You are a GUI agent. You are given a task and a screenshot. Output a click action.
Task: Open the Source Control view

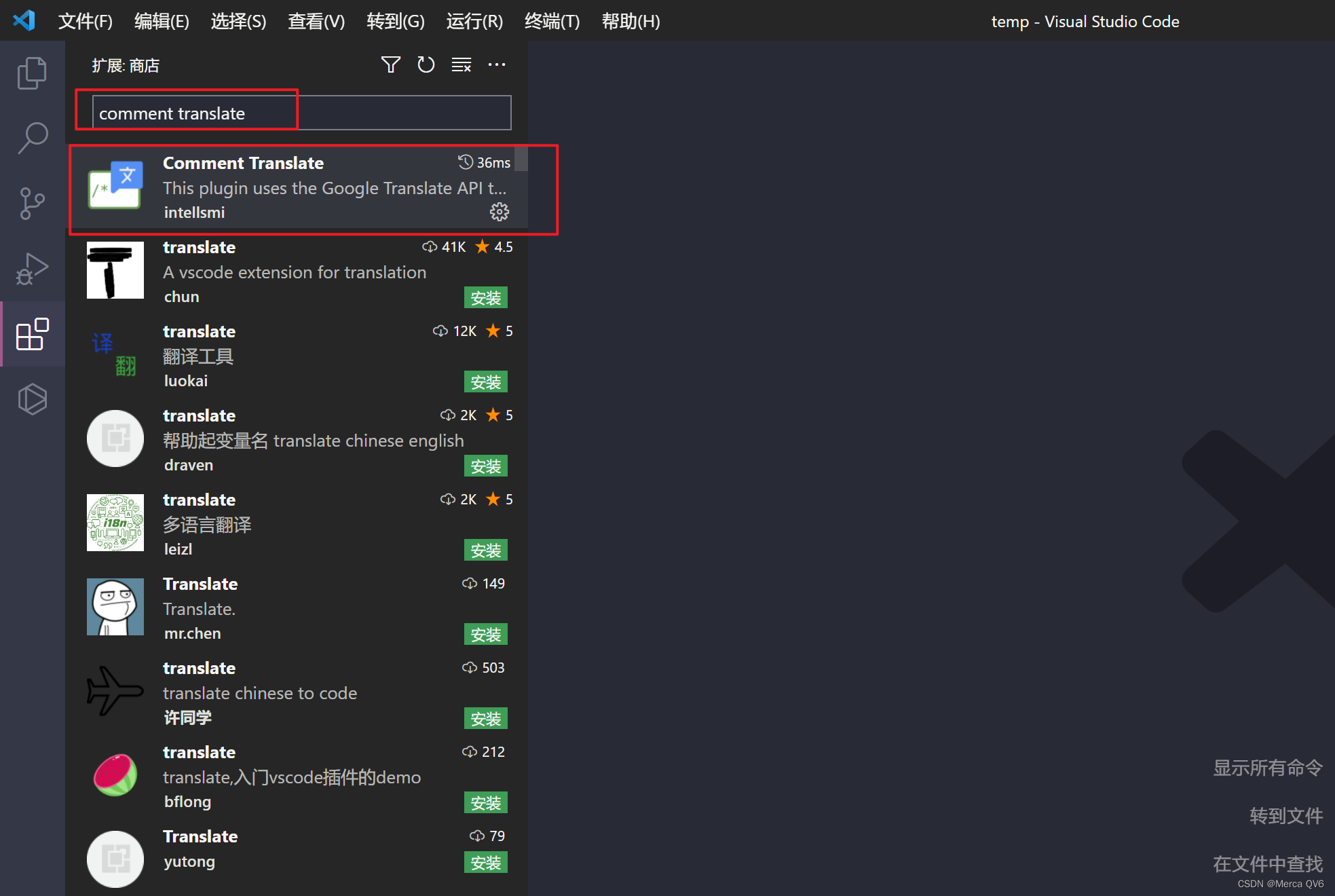tap(32, 203)
